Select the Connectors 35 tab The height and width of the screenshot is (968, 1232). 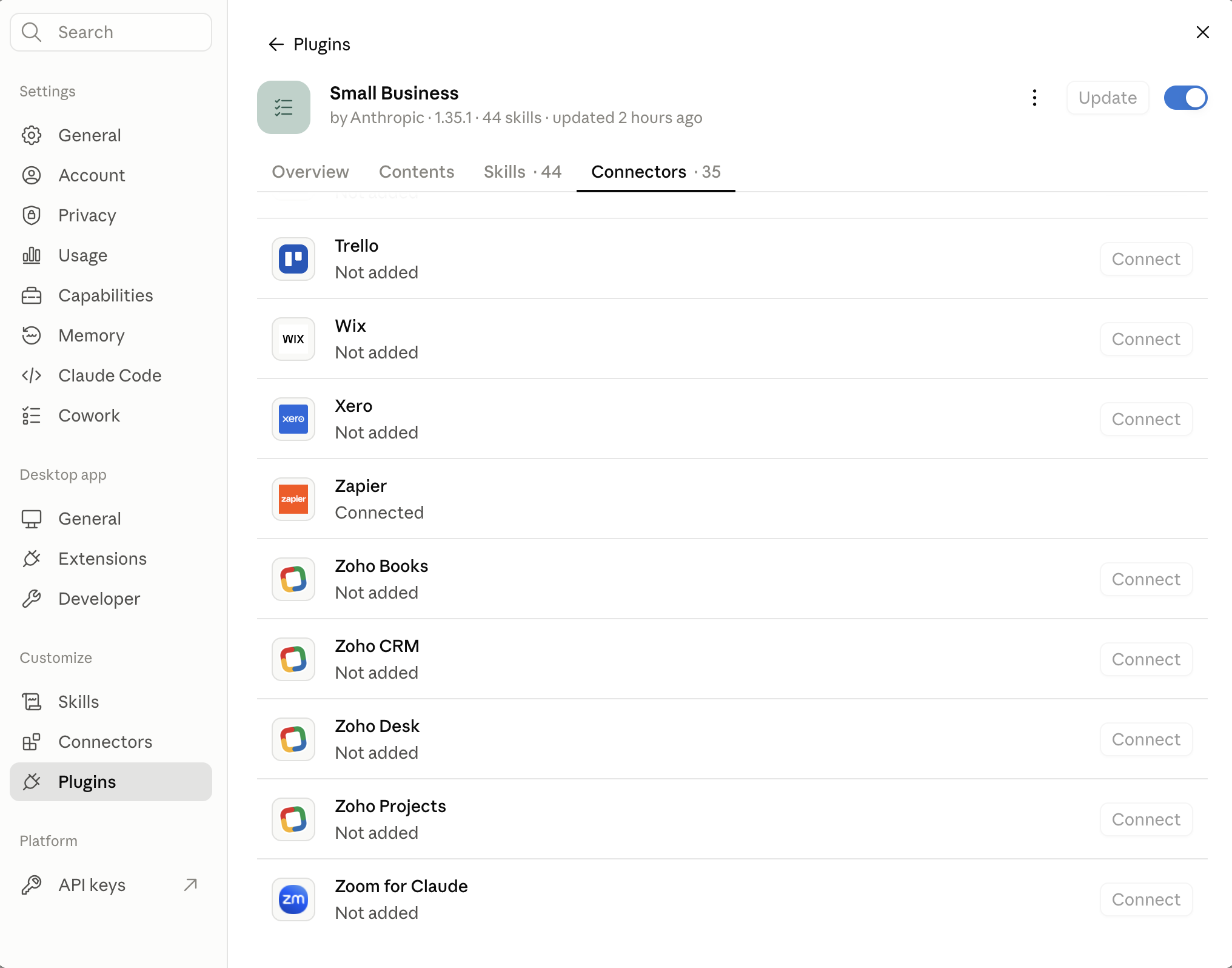point(656,172)
